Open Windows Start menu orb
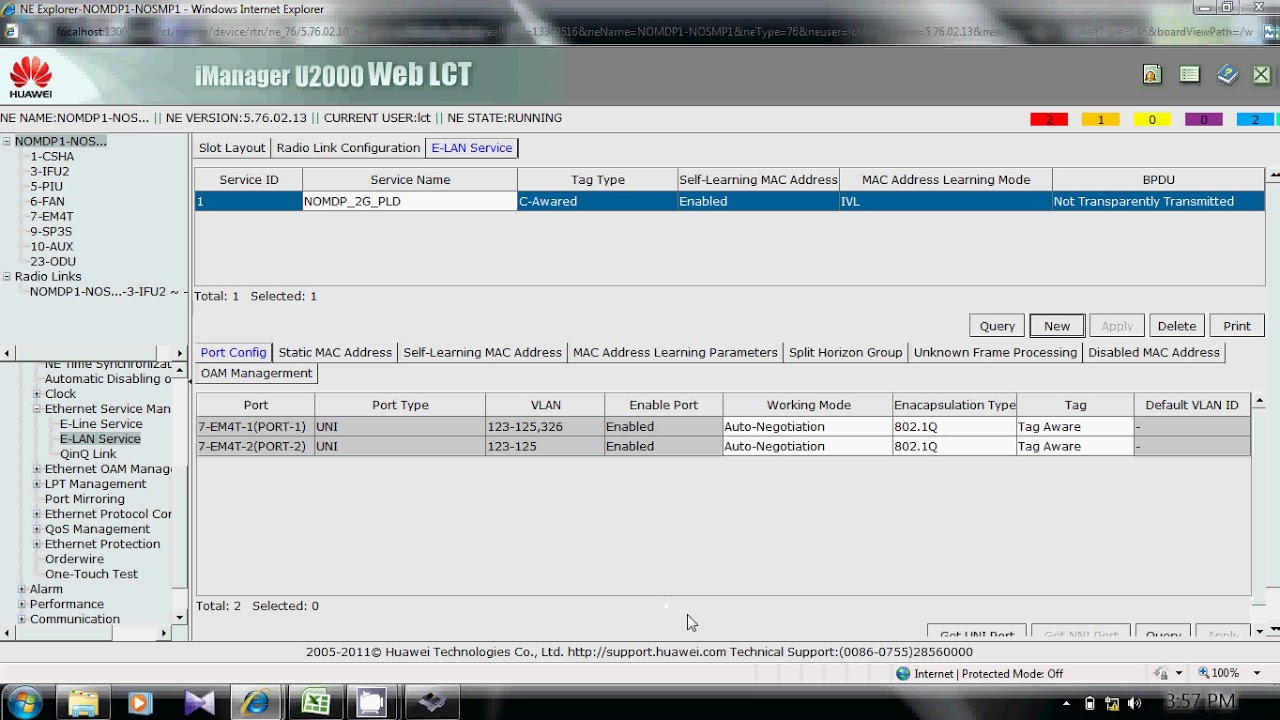Screen dimensions: 1280x720 pos(23,702)
